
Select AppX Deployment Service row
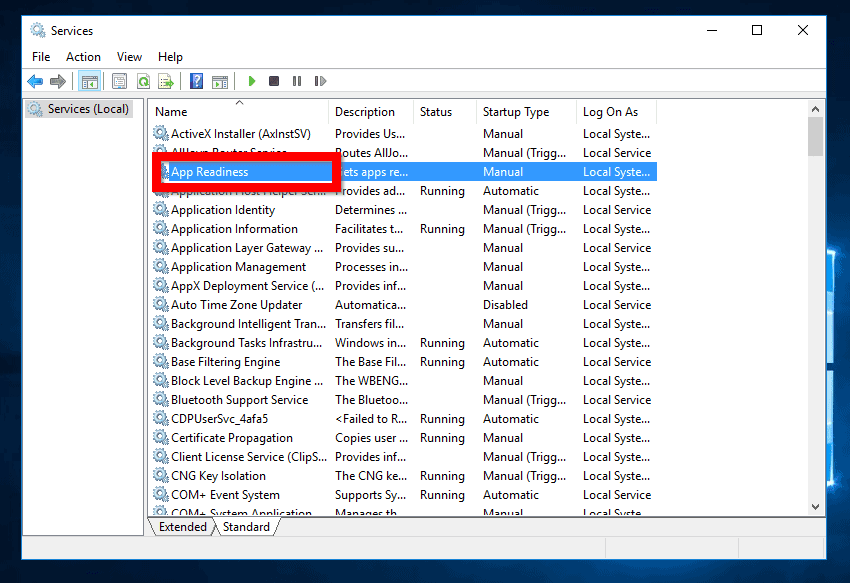pos(404,286)
